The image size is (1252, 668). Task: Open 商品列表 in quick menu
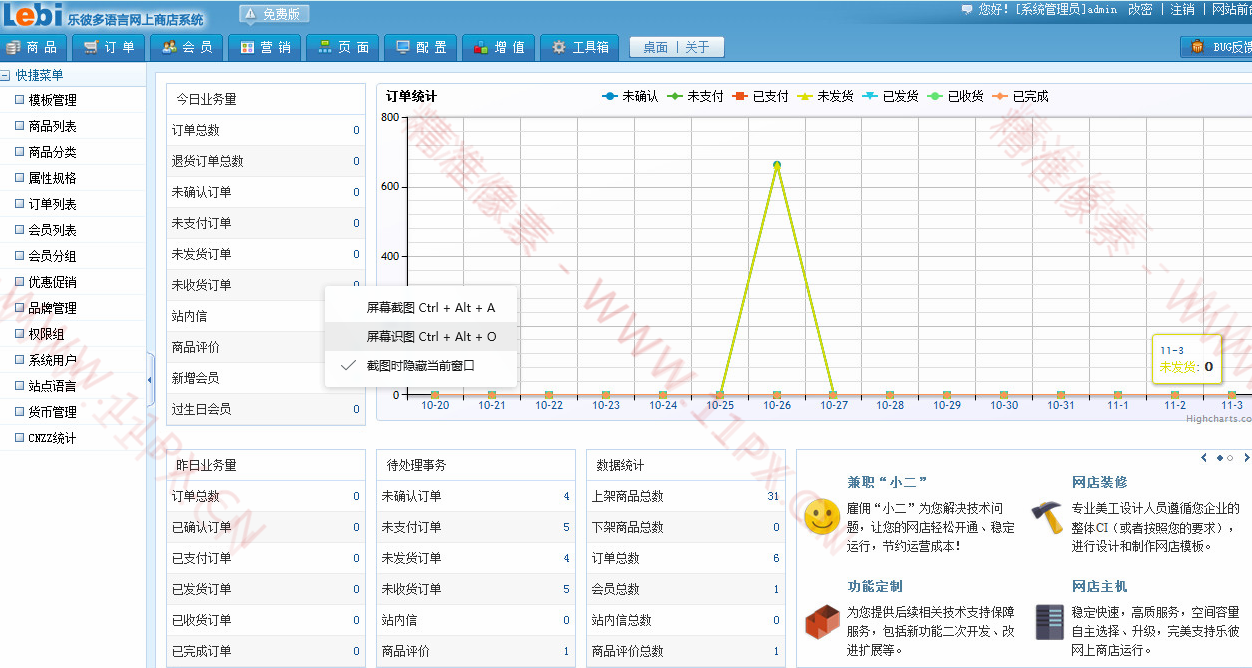(x=52, y=126)
